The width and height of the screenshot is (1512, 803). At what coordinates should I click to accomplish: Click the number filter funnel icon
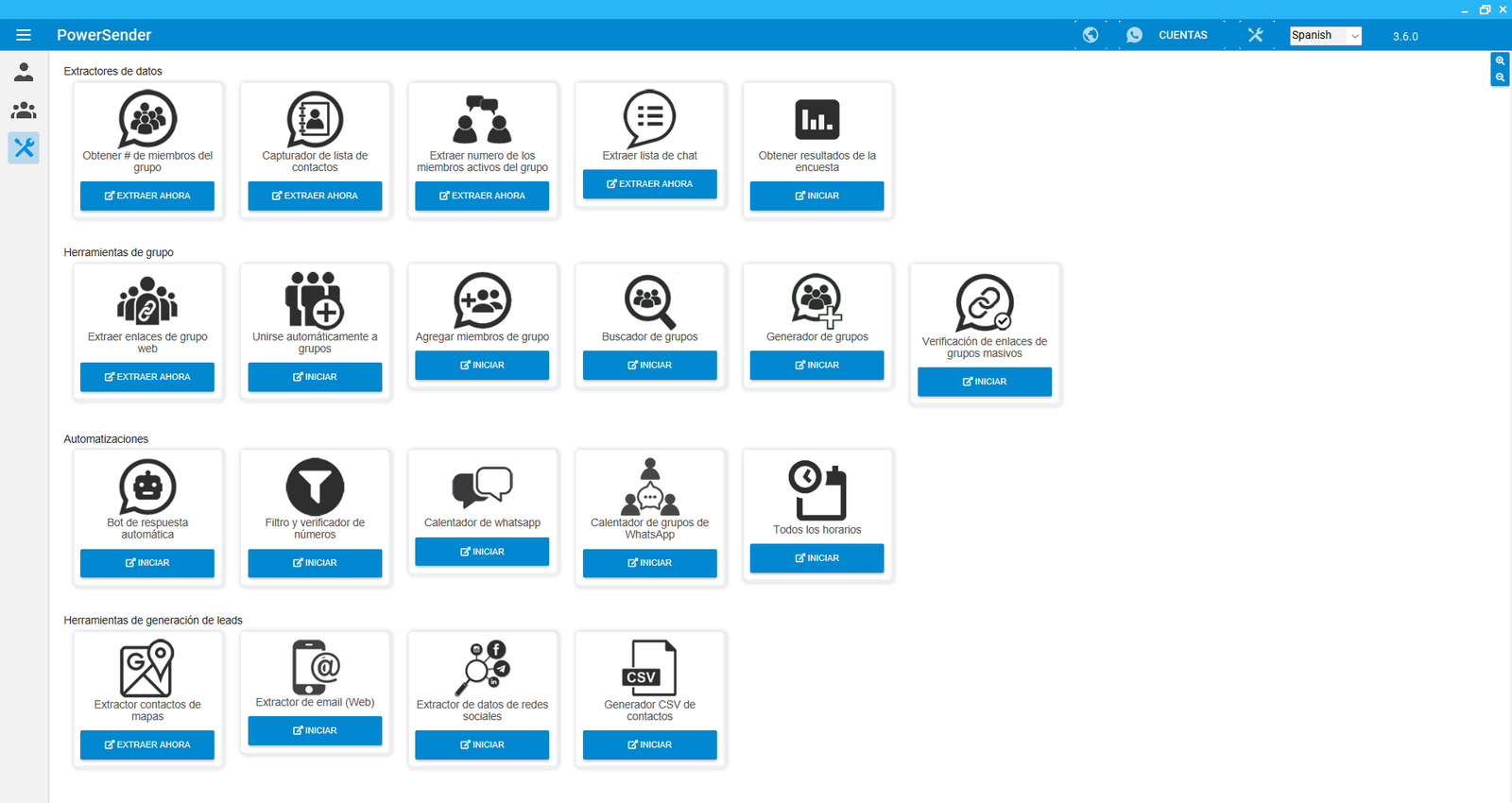[x=315, y=487]
